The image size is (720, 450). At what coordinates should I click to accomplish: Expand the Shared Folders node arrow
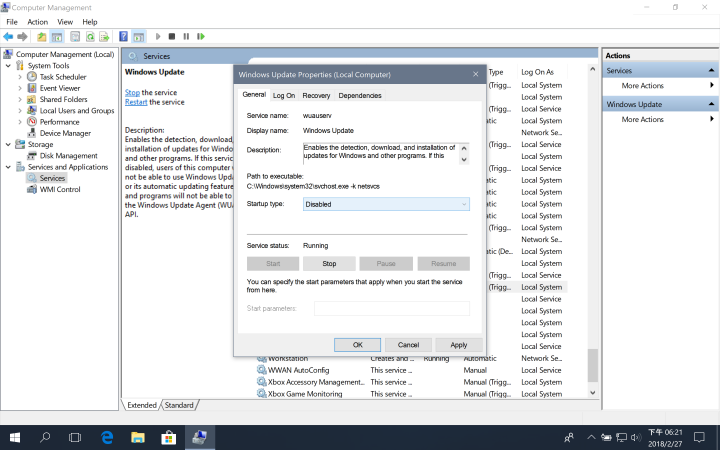point(20,100)
